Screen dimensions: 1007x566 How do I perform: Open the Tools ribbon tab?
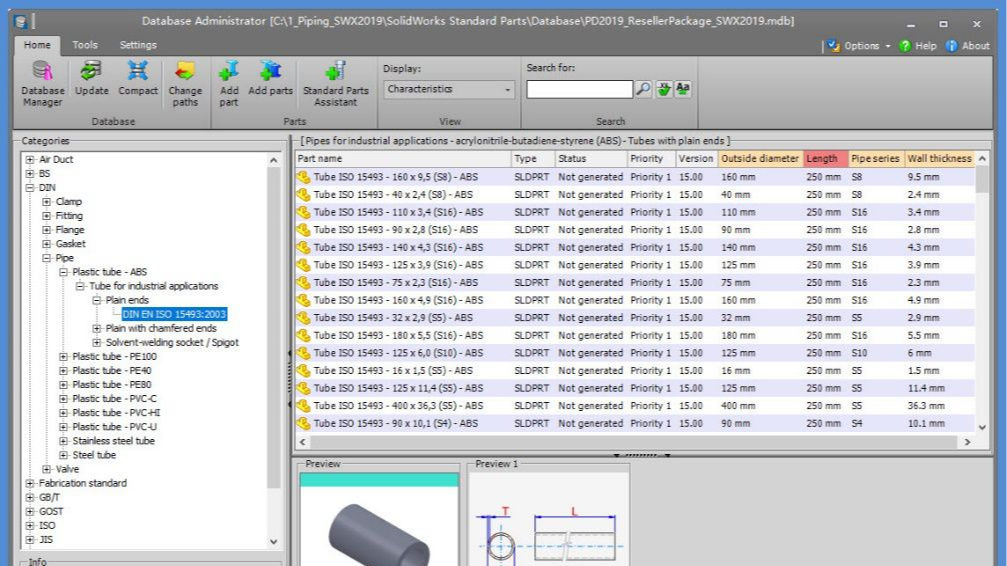85,45
